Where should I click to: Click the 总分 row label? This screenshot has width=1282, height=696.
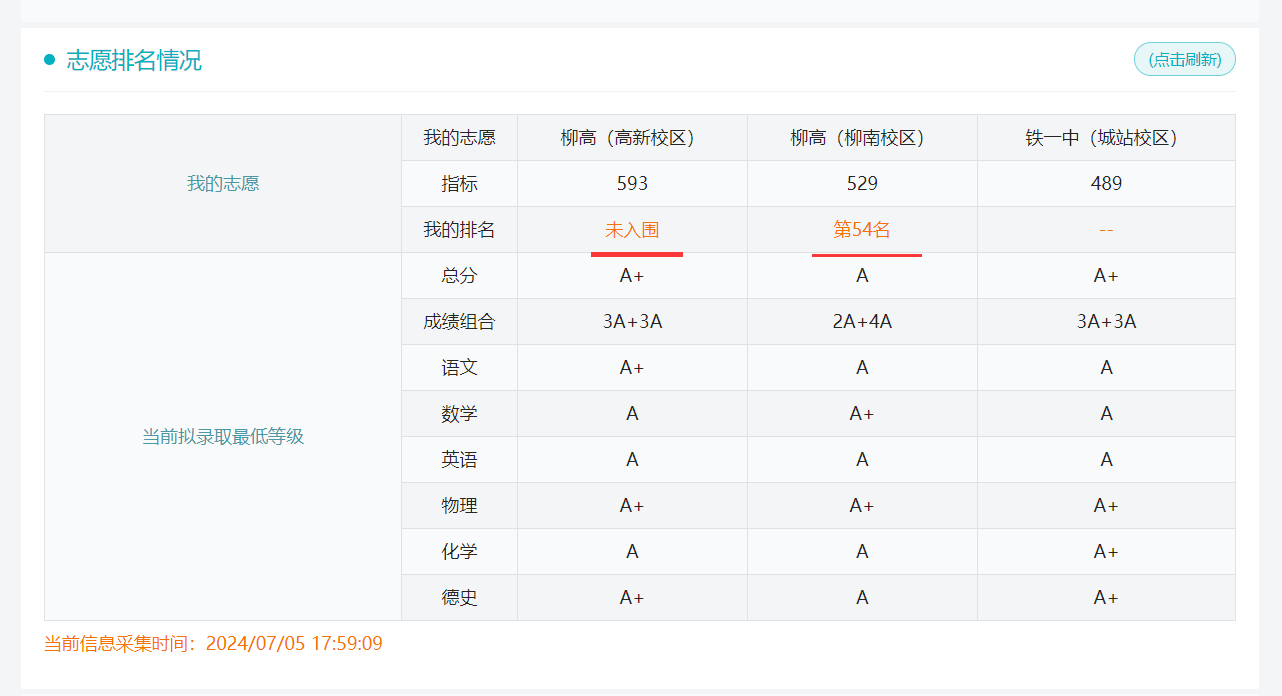tap(459, 276)
